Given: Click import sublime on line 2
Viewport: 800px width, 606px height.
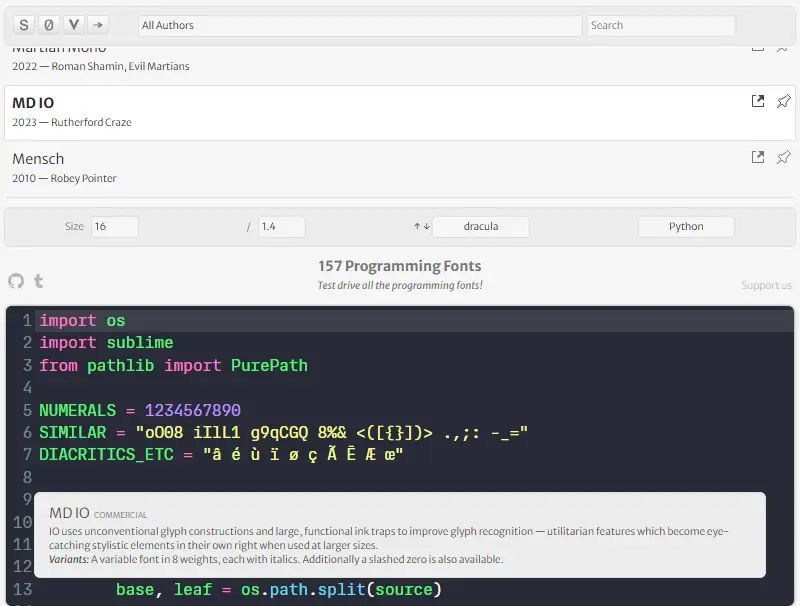Looking at the screenshot, I should [106, 343].
